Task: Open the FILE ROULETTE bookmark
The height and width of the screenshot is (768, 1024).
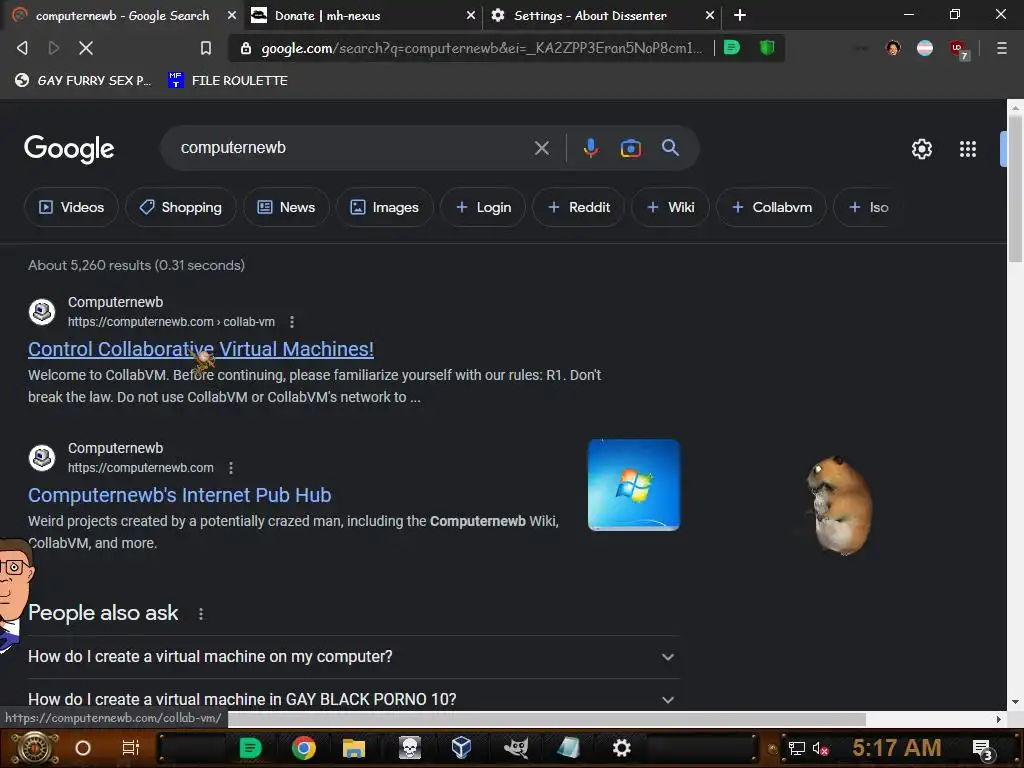Action: coord(228,80)
